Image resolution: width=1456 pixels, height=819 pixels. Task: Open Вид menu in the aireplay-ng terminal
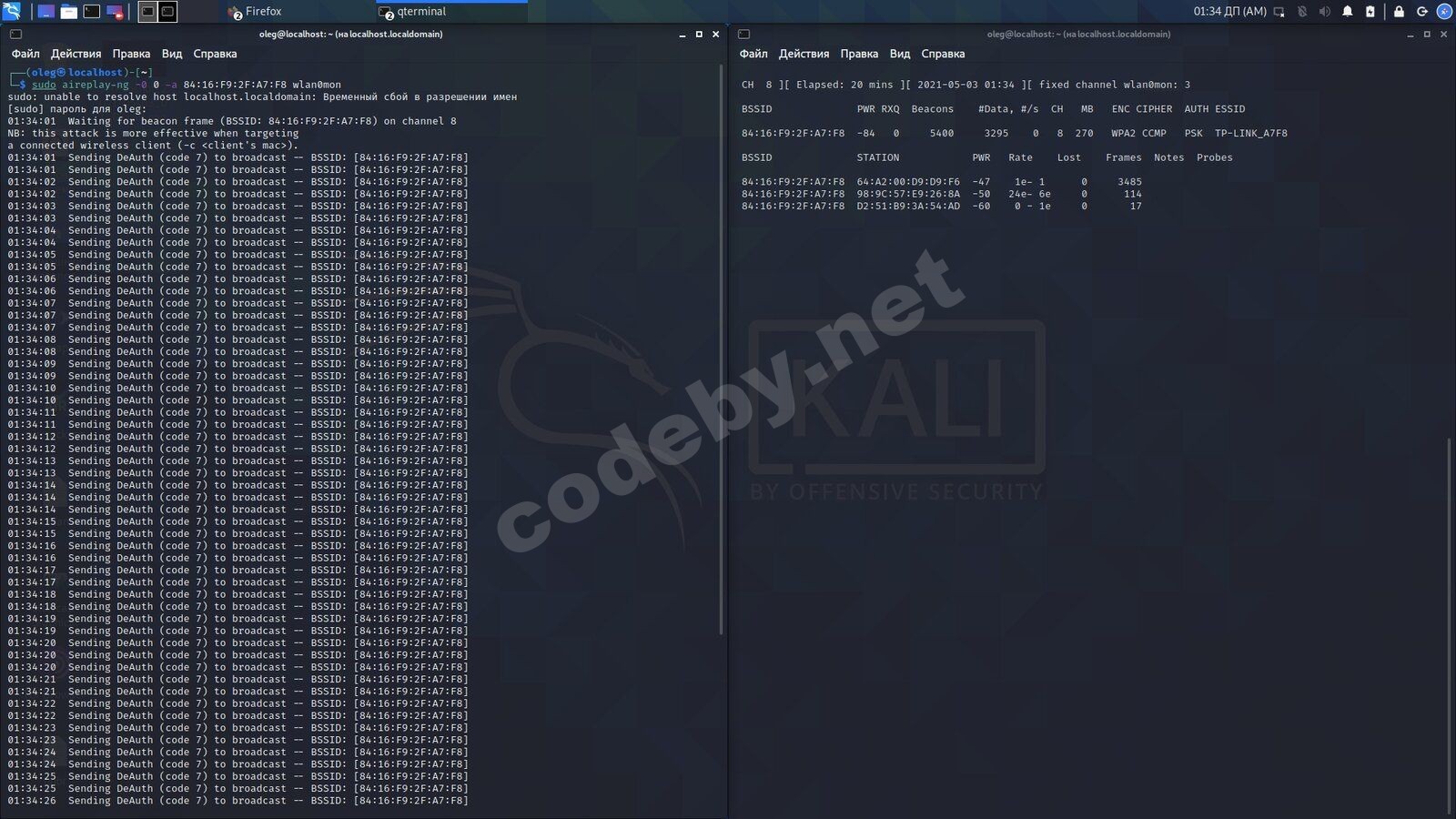click(172, 54)
